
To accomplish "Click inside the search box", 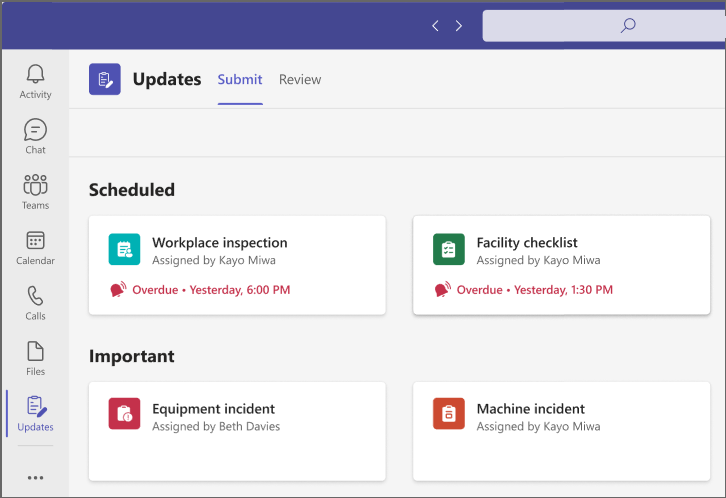I will tap(604, 25).
